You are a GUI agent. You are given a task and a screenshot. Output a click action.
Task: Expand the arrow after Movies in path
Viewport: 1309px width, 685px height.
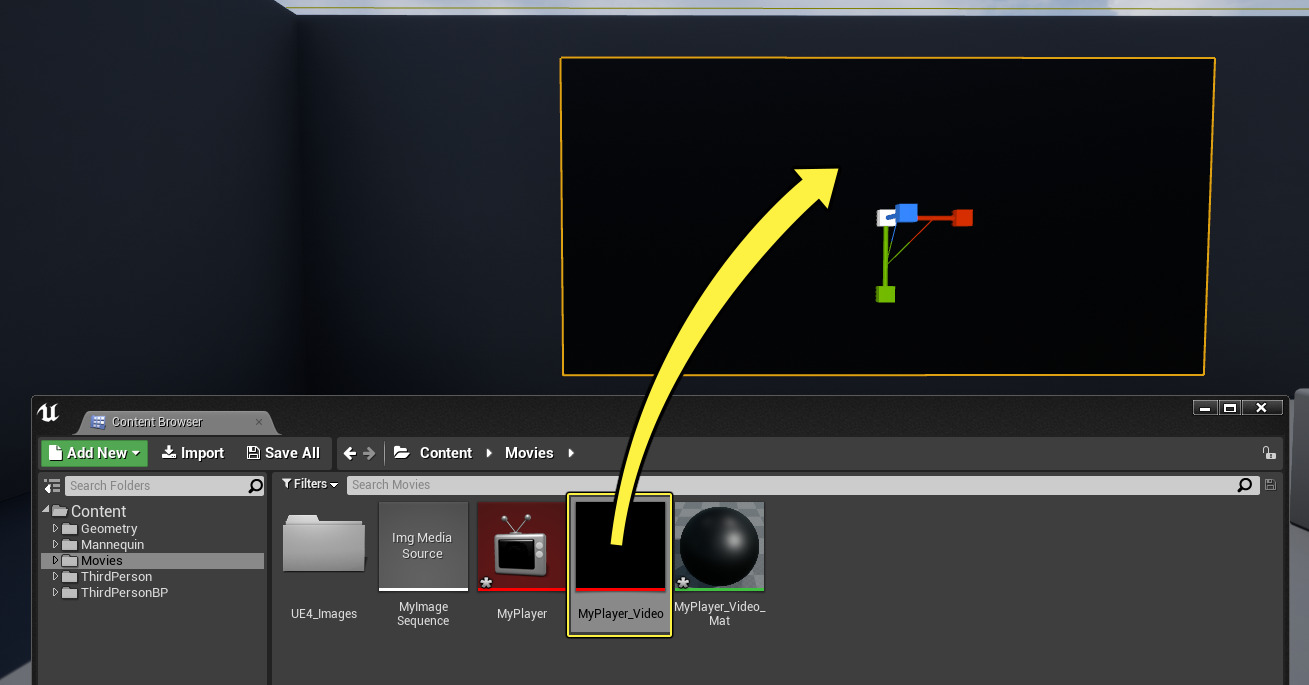(x=571, y=453)
